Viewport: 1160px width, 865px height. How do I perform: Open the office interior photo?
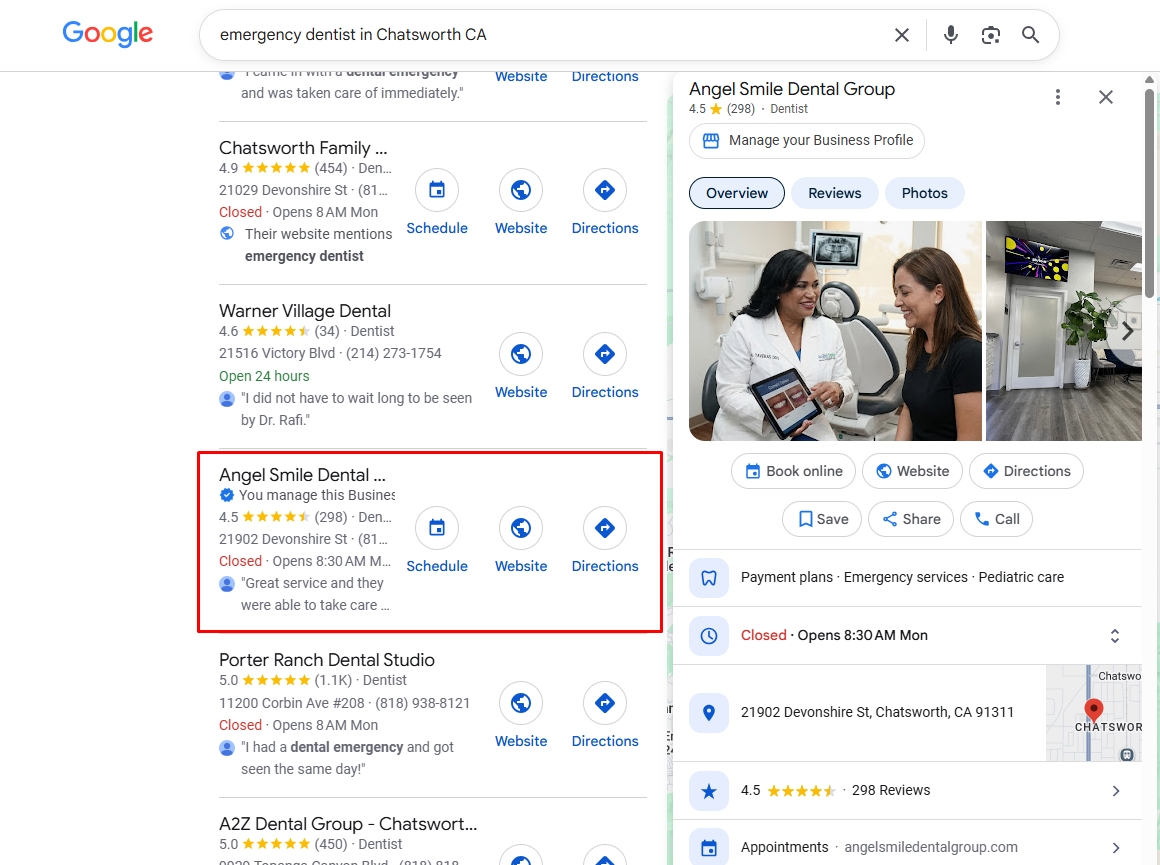[1063, 331]
